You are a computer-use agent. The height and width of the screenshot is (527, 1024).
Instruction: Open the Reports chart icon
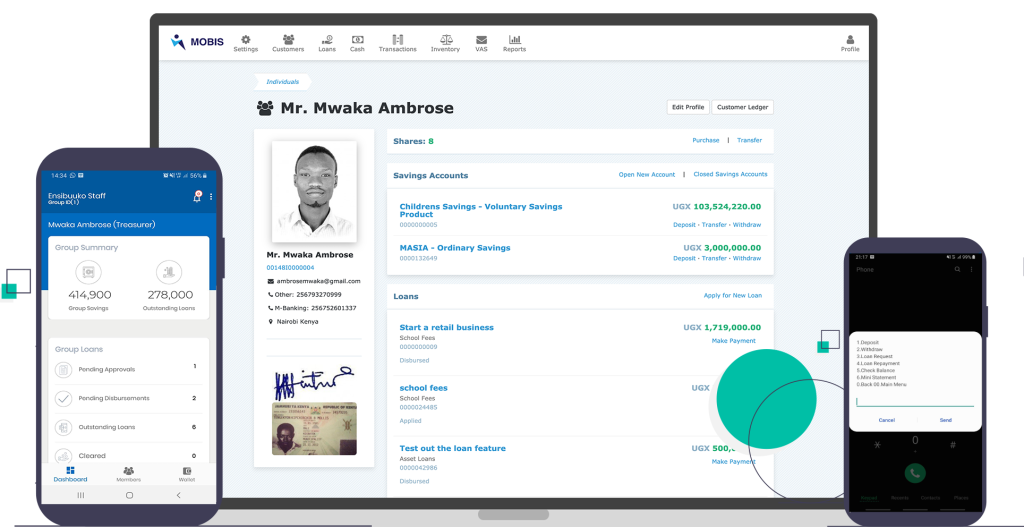click(x=514, y=39)
